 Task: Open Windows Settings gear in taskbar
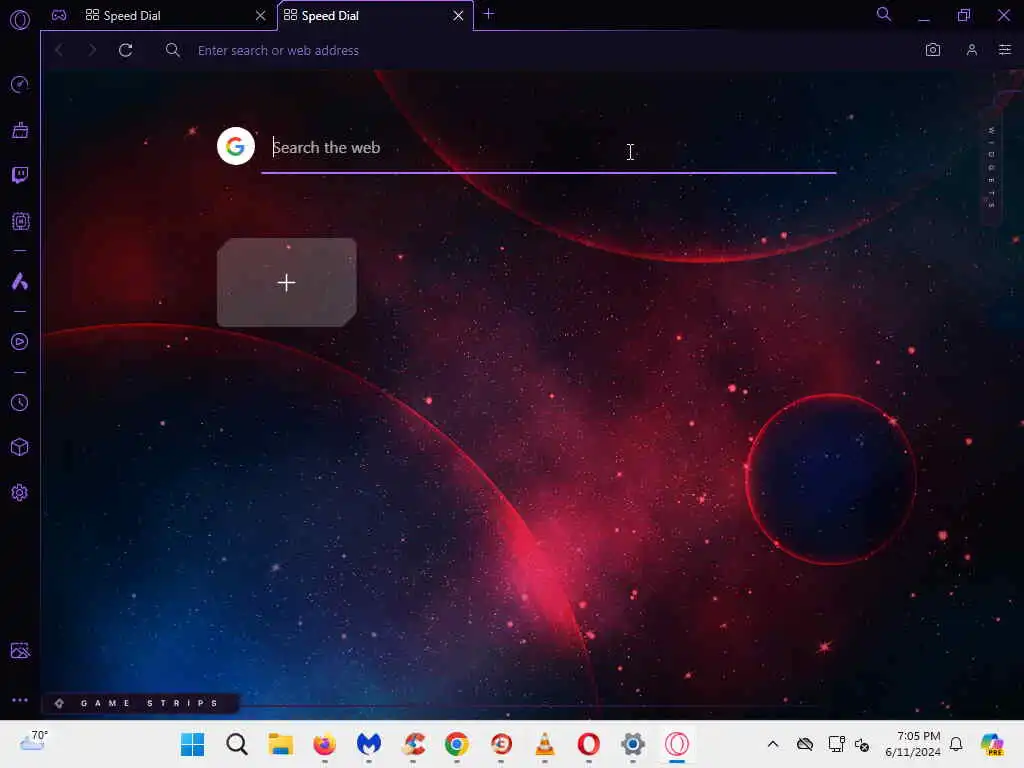pos(633,744)
